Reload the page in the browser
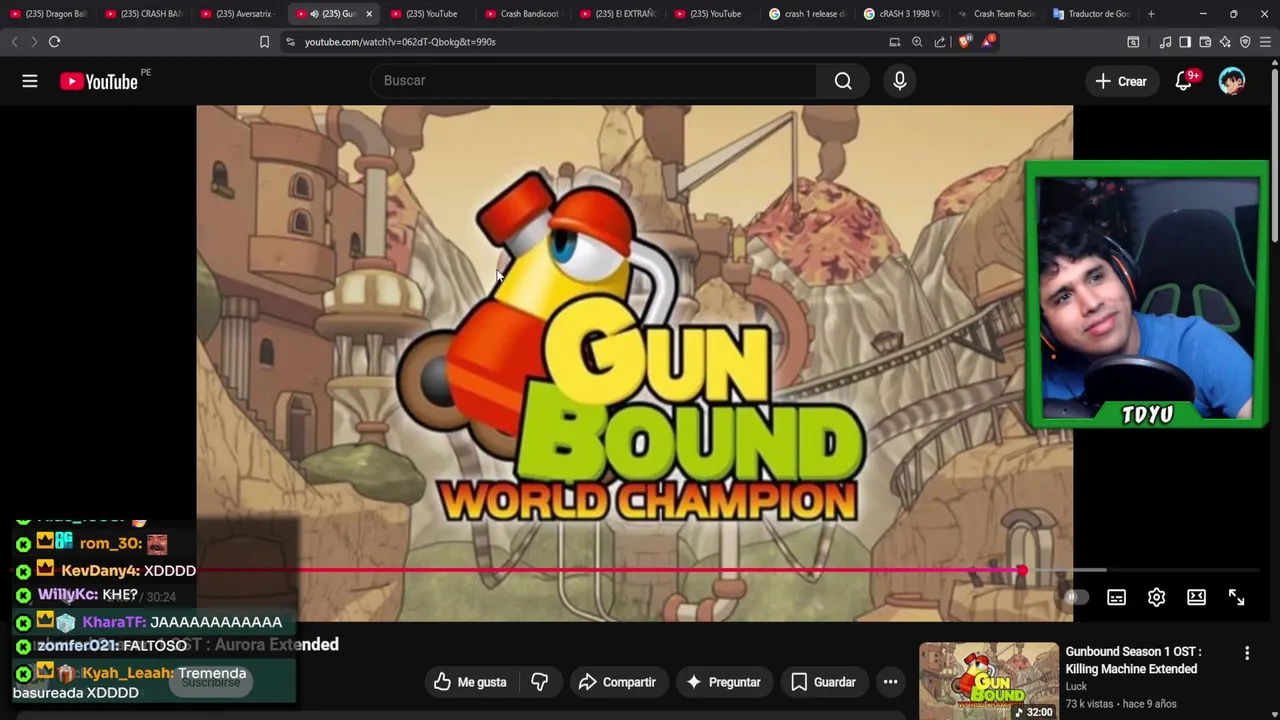Viewport: 1280px width, 720px height. 54,42
